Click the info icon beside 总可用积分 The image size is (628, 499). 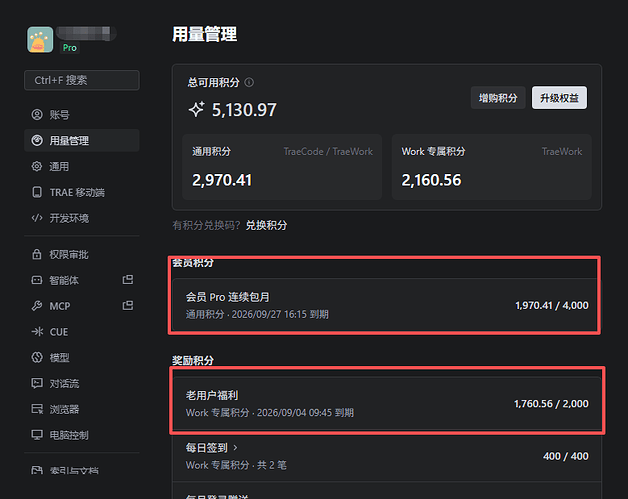pos(249,82)
